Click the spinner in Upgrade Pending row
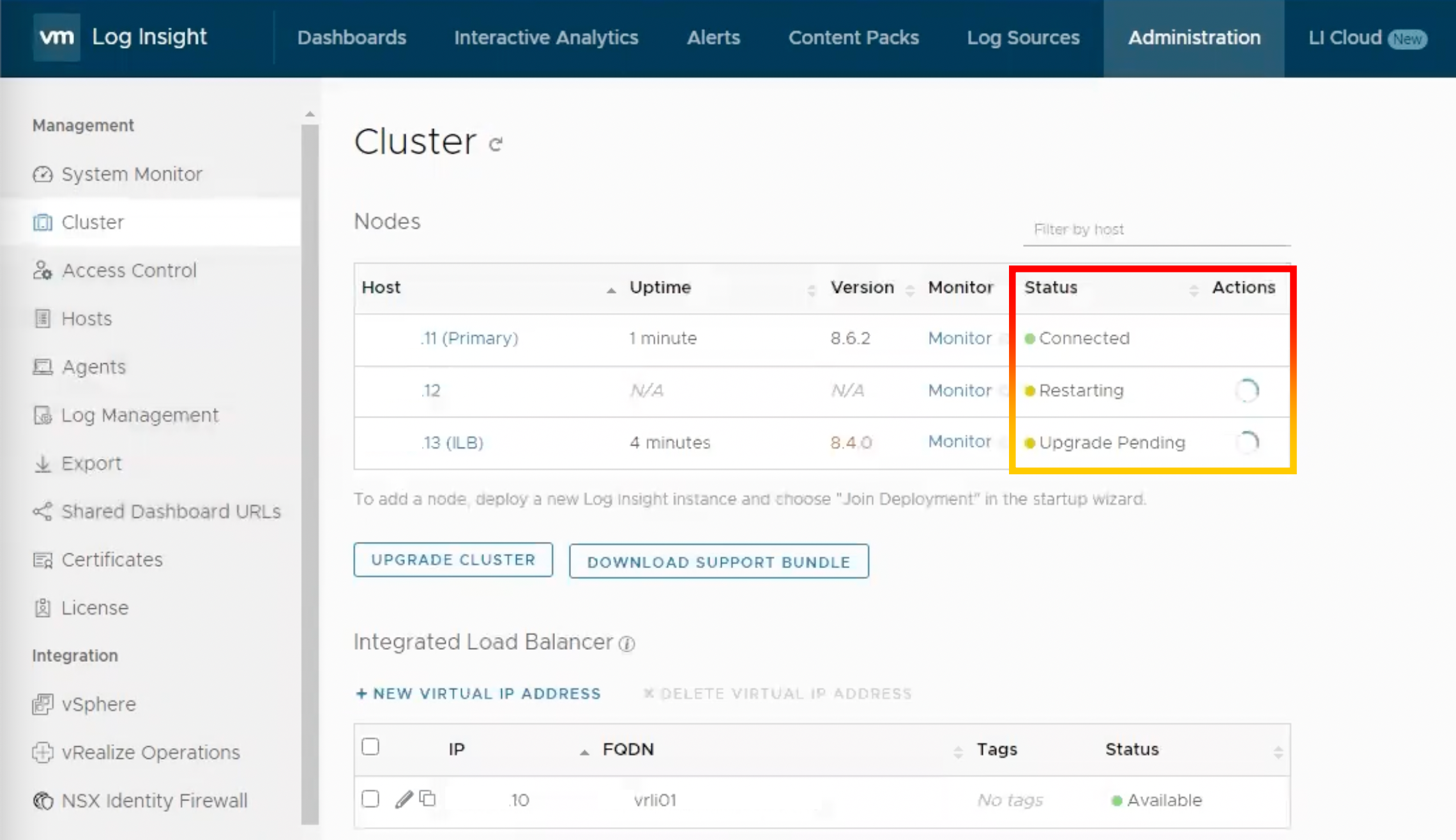 (1247, 442)
